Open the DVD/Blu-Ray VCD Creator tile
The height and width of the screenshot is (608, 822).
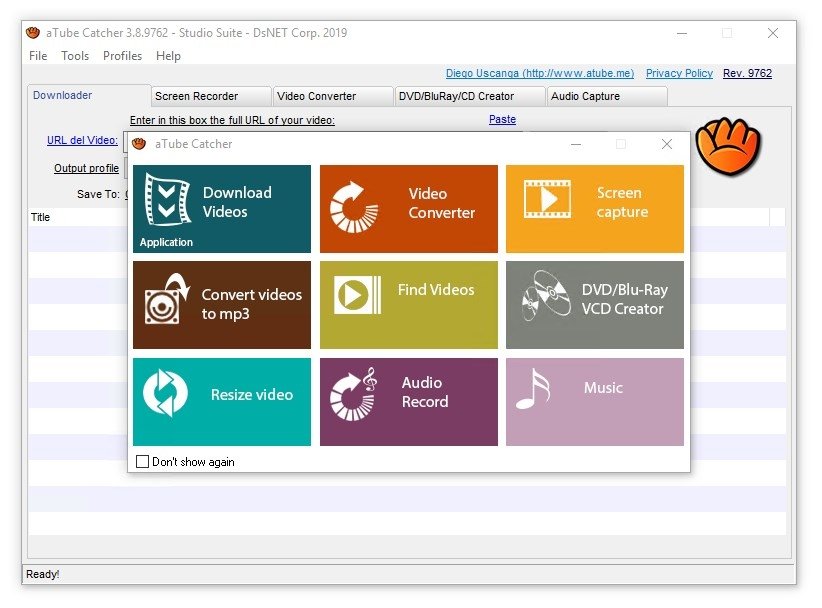[594, 305]
